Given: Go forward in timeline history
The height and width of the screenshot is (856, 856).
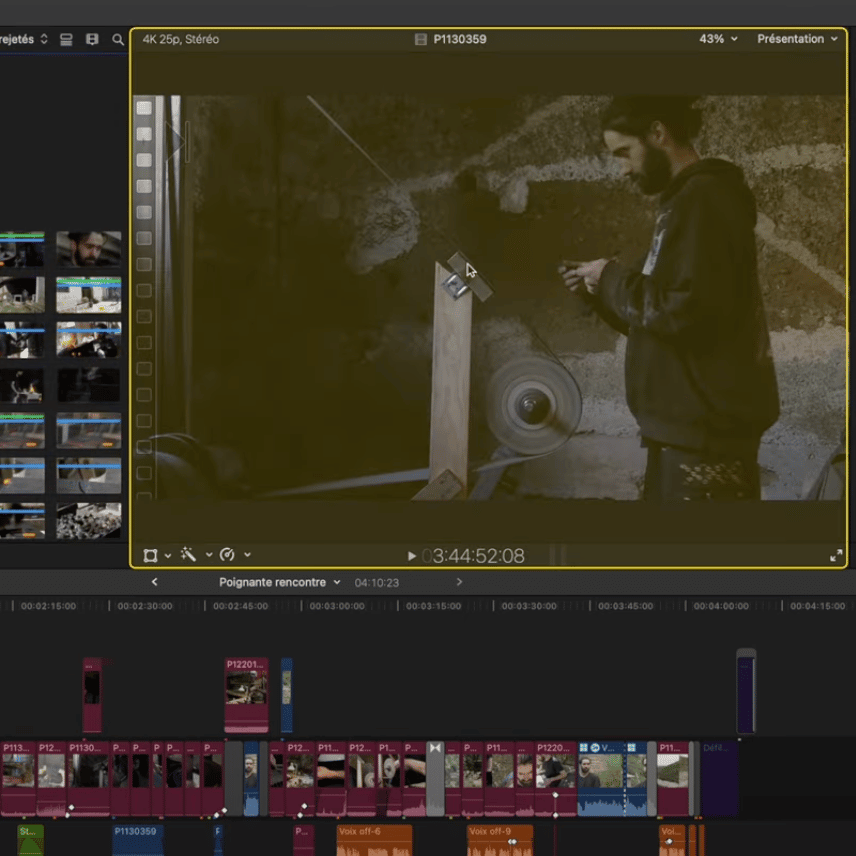Looking at the screenshot, I should (459, 582).
